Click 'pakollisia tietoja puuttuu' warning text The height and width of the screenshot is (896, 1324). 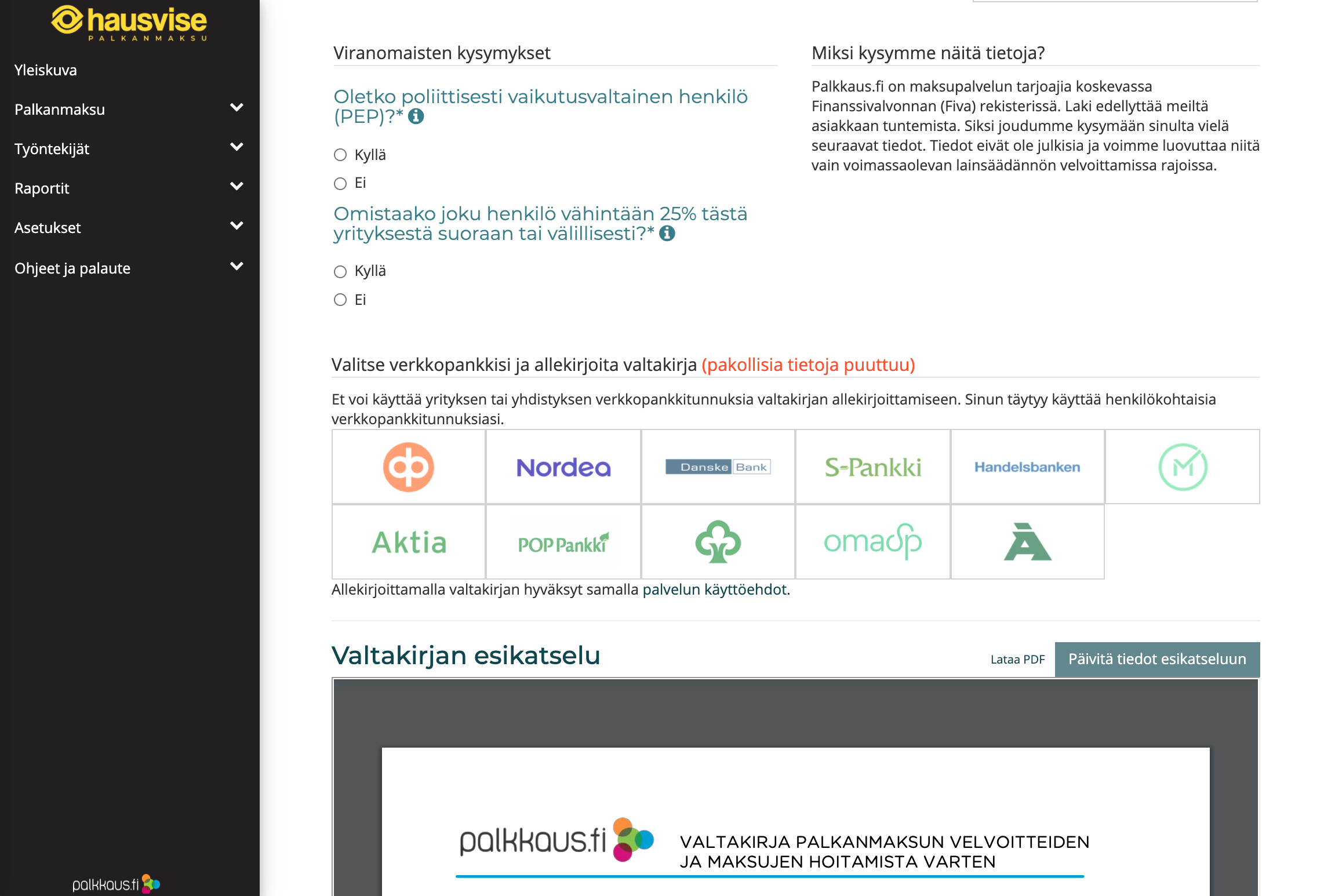coord(808,365)
